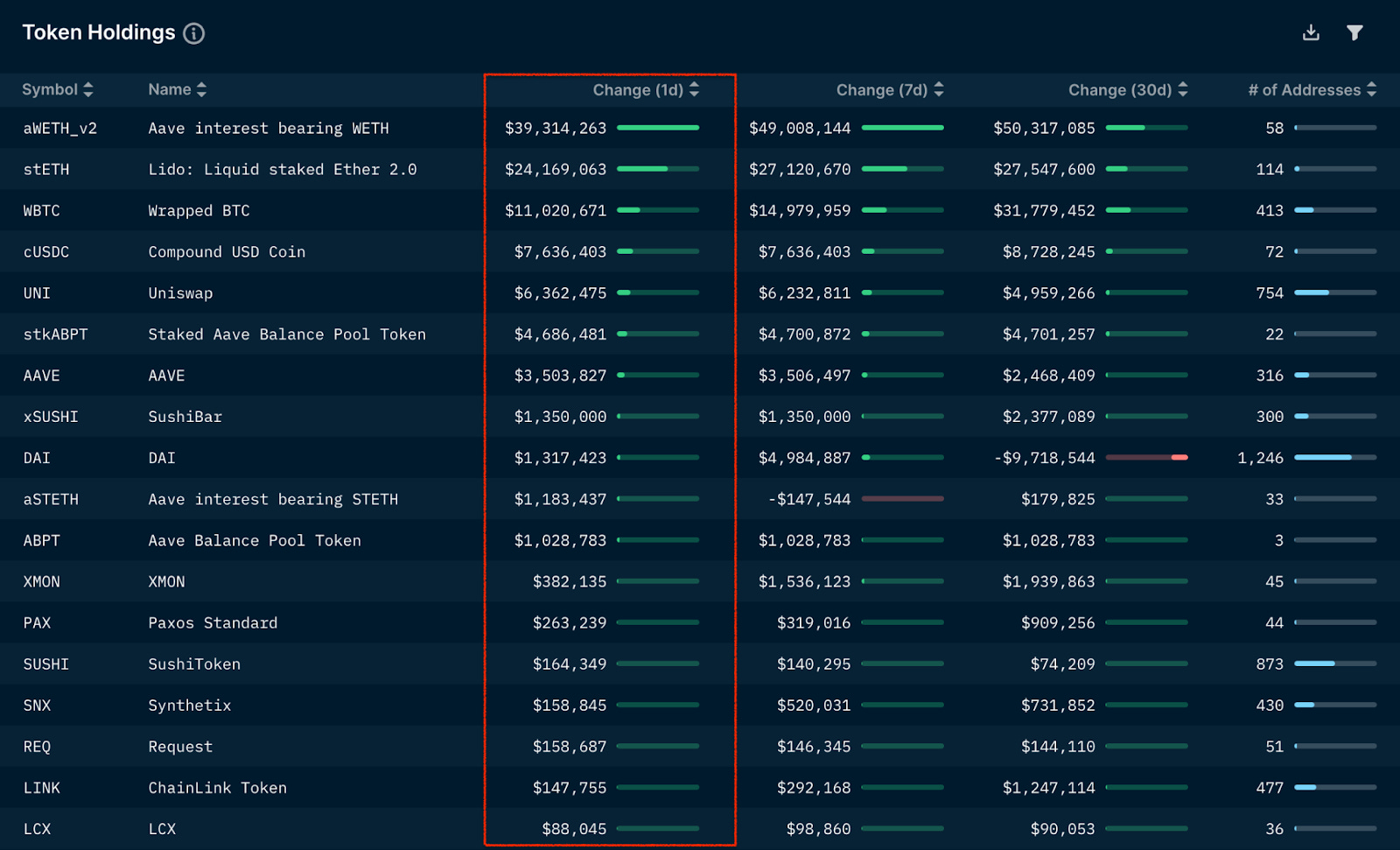Select the cUSDC symbol cell
Screen dimensions: 1400x850
pos(46,252)
